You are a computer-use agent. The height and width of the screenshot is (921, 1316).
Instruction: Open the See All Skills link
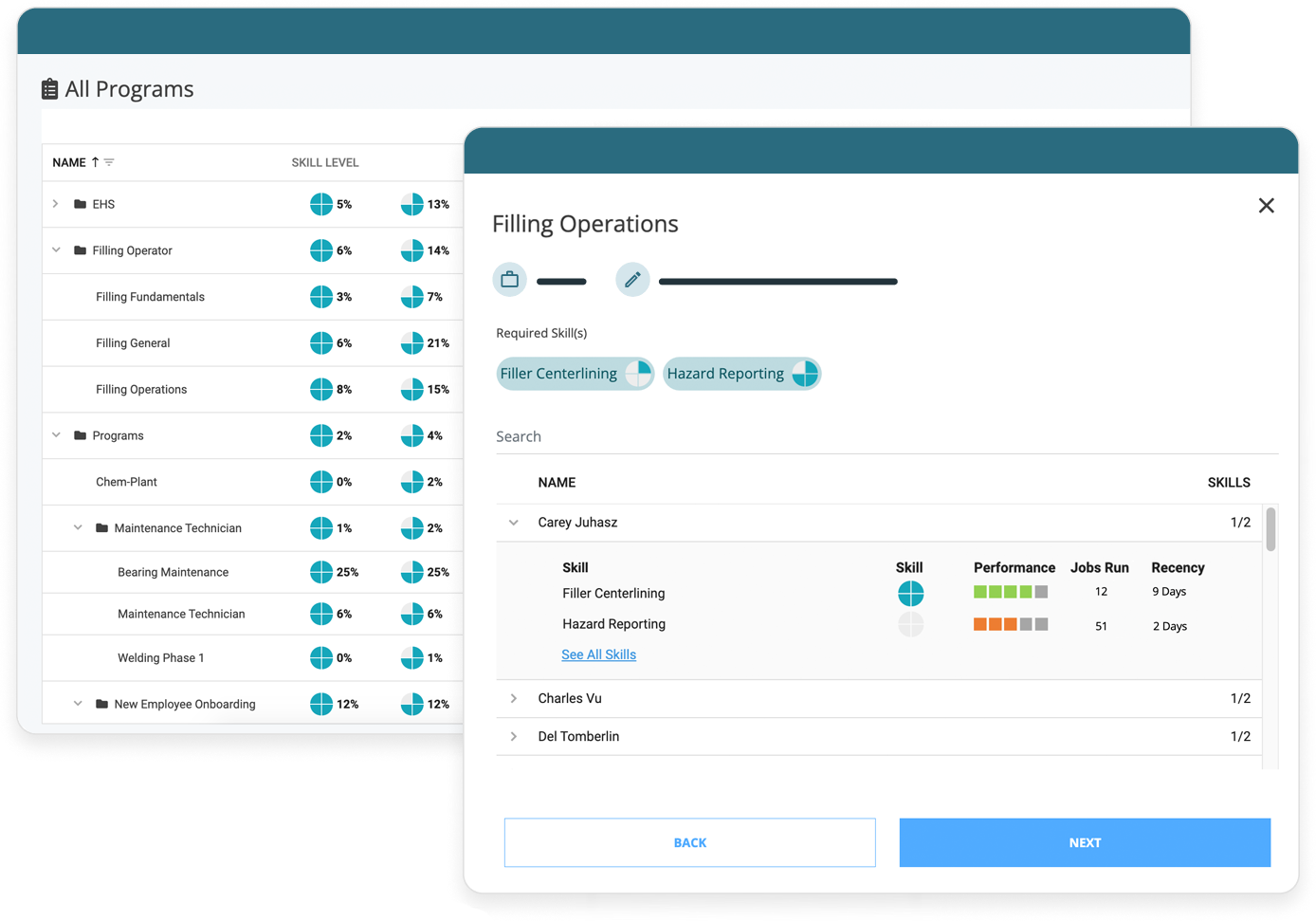pos(598,654)
